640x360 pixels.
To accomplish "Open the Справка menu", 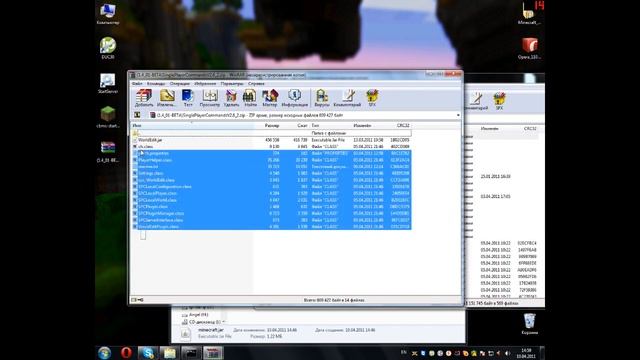I will coord(256,84).
